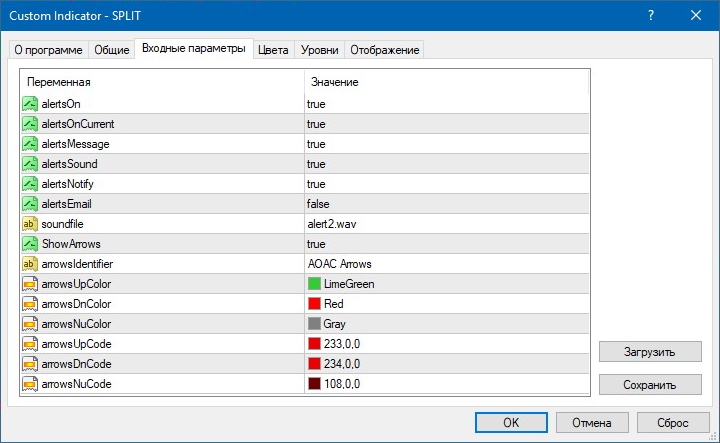Click the ShowArrows boolean type icon
This screenshot has width=720, height=443.
pos(30,244)
